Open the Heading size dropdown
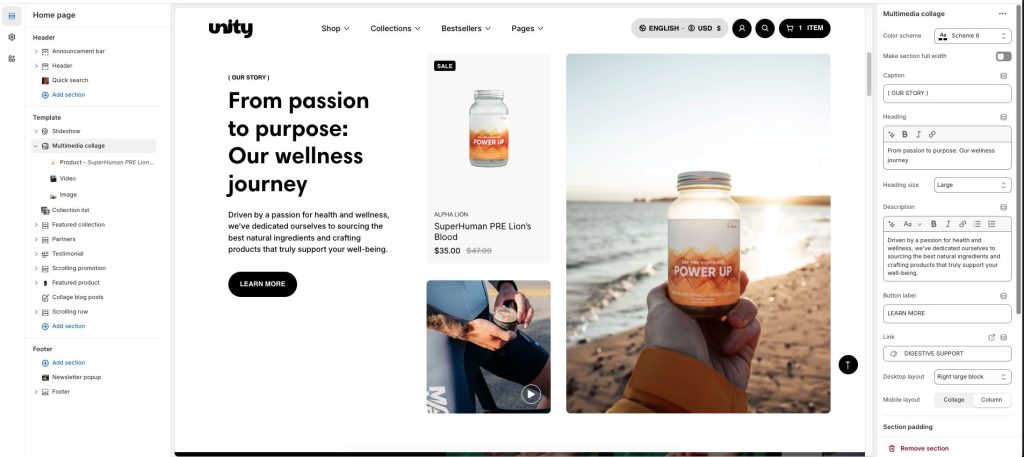 coord(972,185)
